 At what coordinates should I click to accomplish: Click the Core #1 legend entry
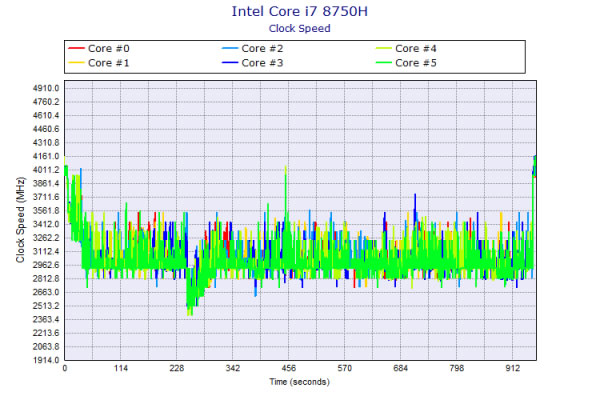click(99, 63)
